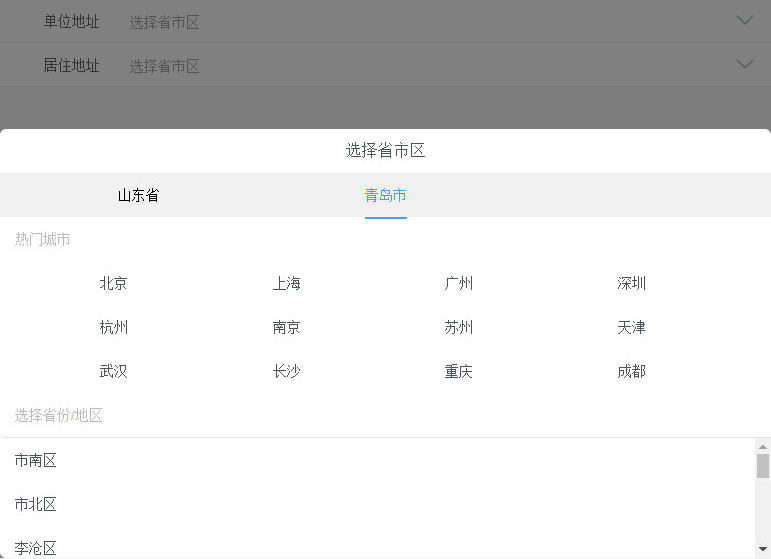Select the 青岛市 tab

385,195
